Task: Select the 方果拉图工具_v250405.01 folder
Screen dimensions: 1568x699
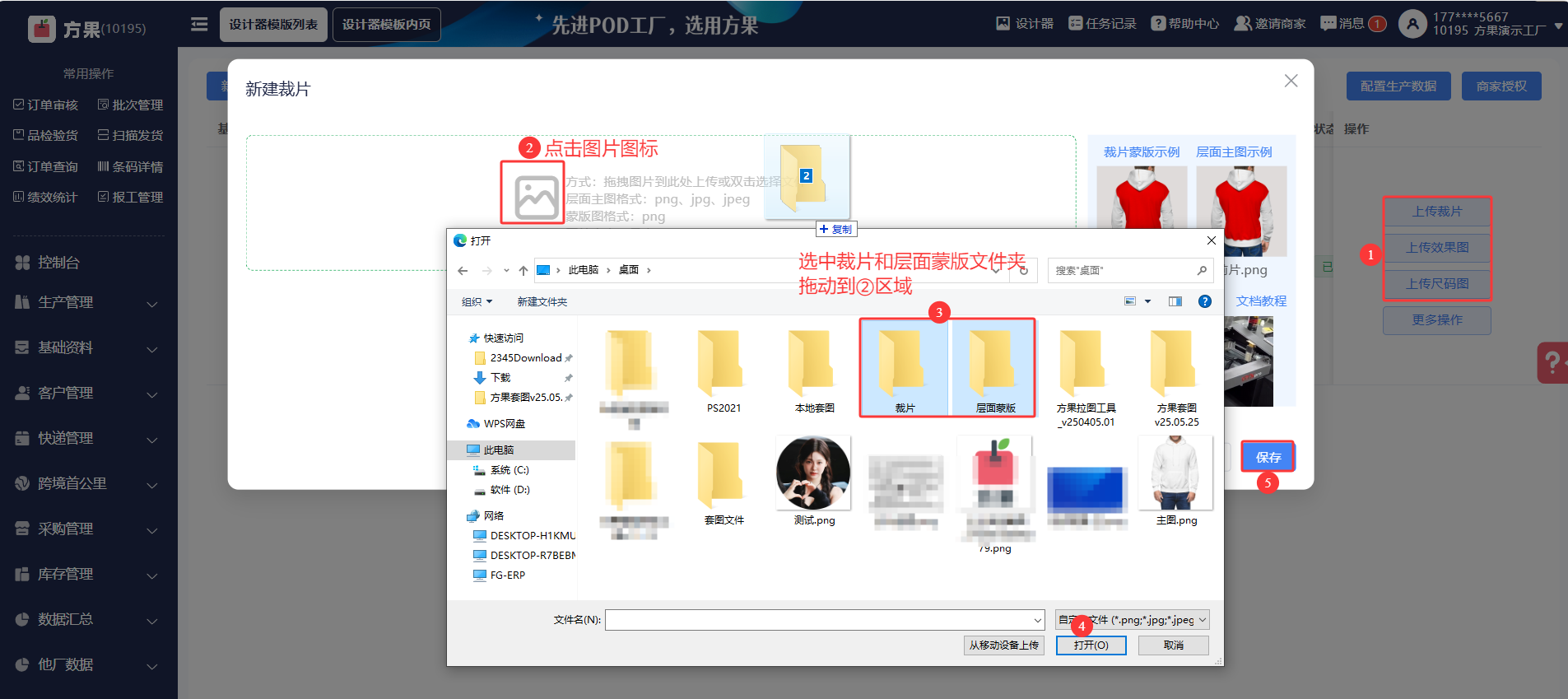Action: (1086, 377)
